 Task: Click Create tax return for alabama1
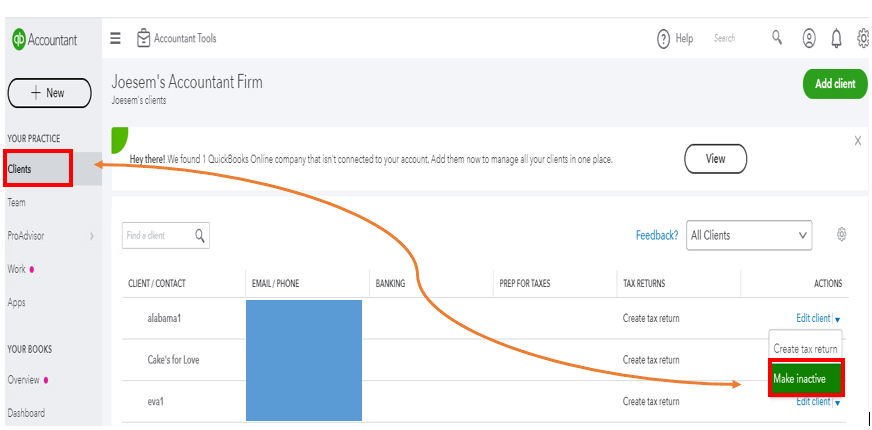pyautogui.click(x=651, y=319)
